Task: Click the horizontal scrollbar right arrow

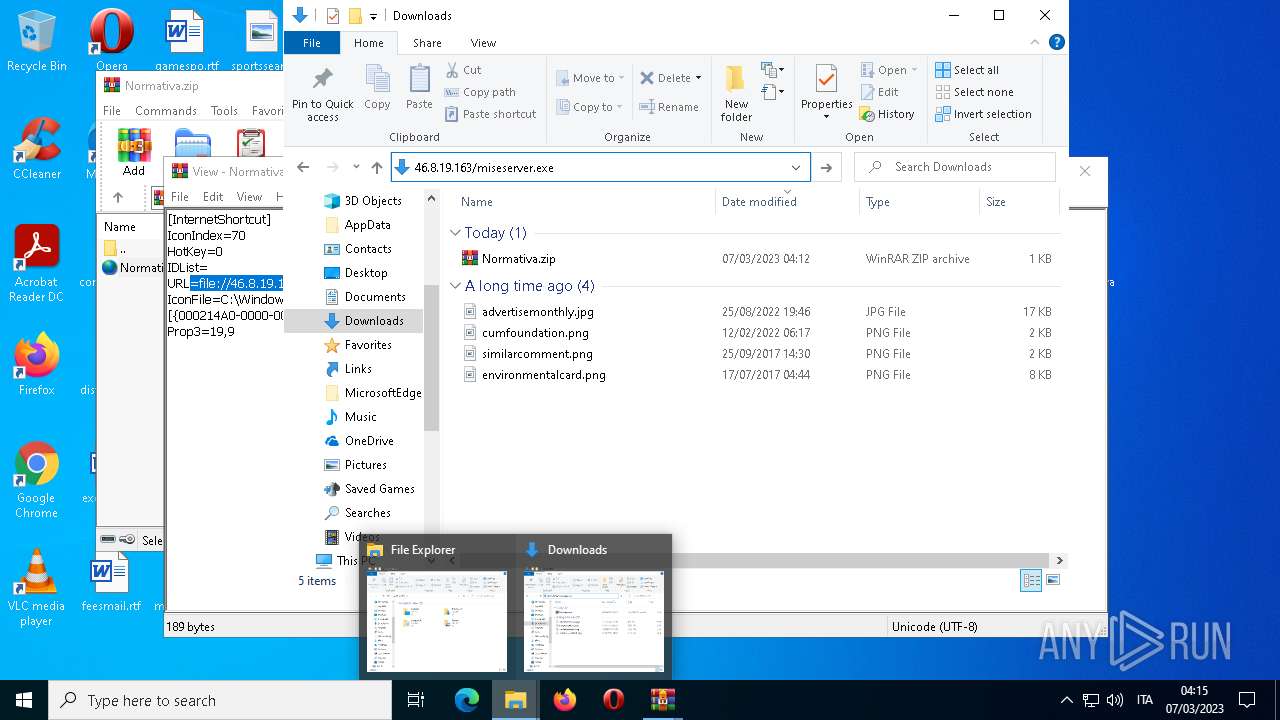Action: [1059, 561]
